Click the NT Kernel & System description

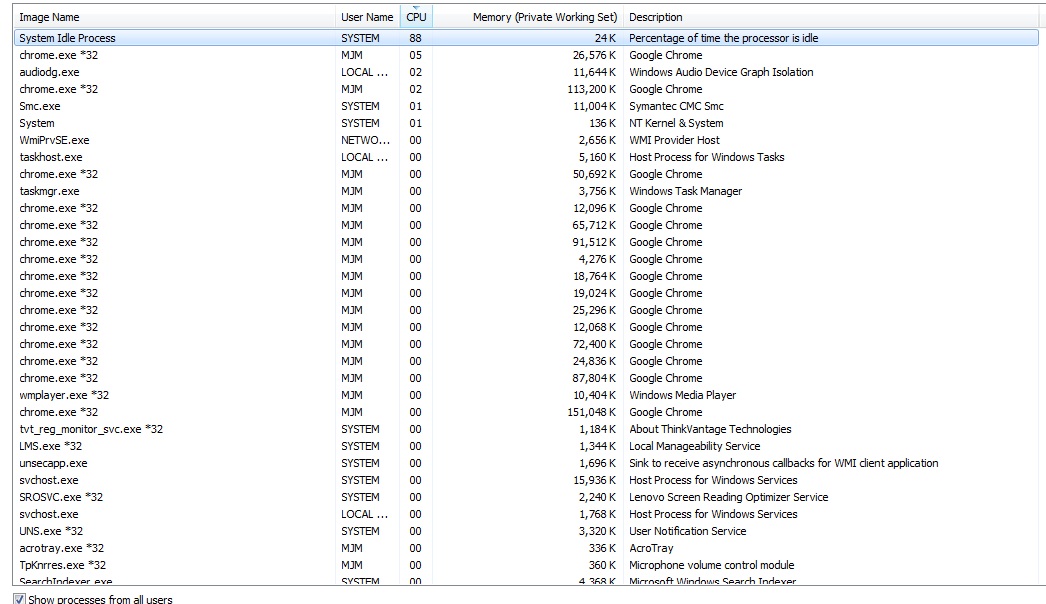tap(676, 123)
